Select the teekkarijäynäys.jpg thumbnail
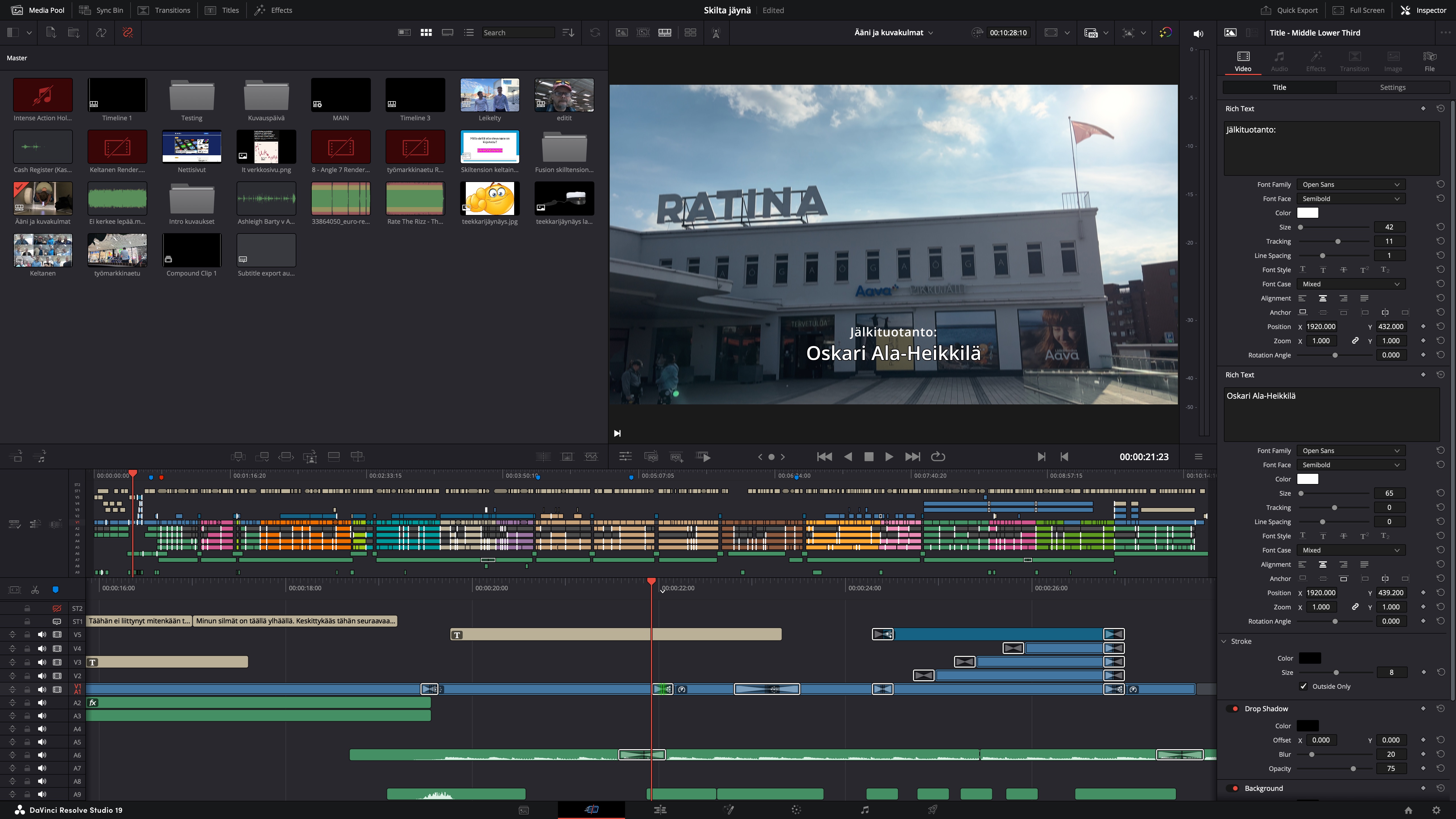This screenshot has width=1456, height=819. (x=489, y=198)
